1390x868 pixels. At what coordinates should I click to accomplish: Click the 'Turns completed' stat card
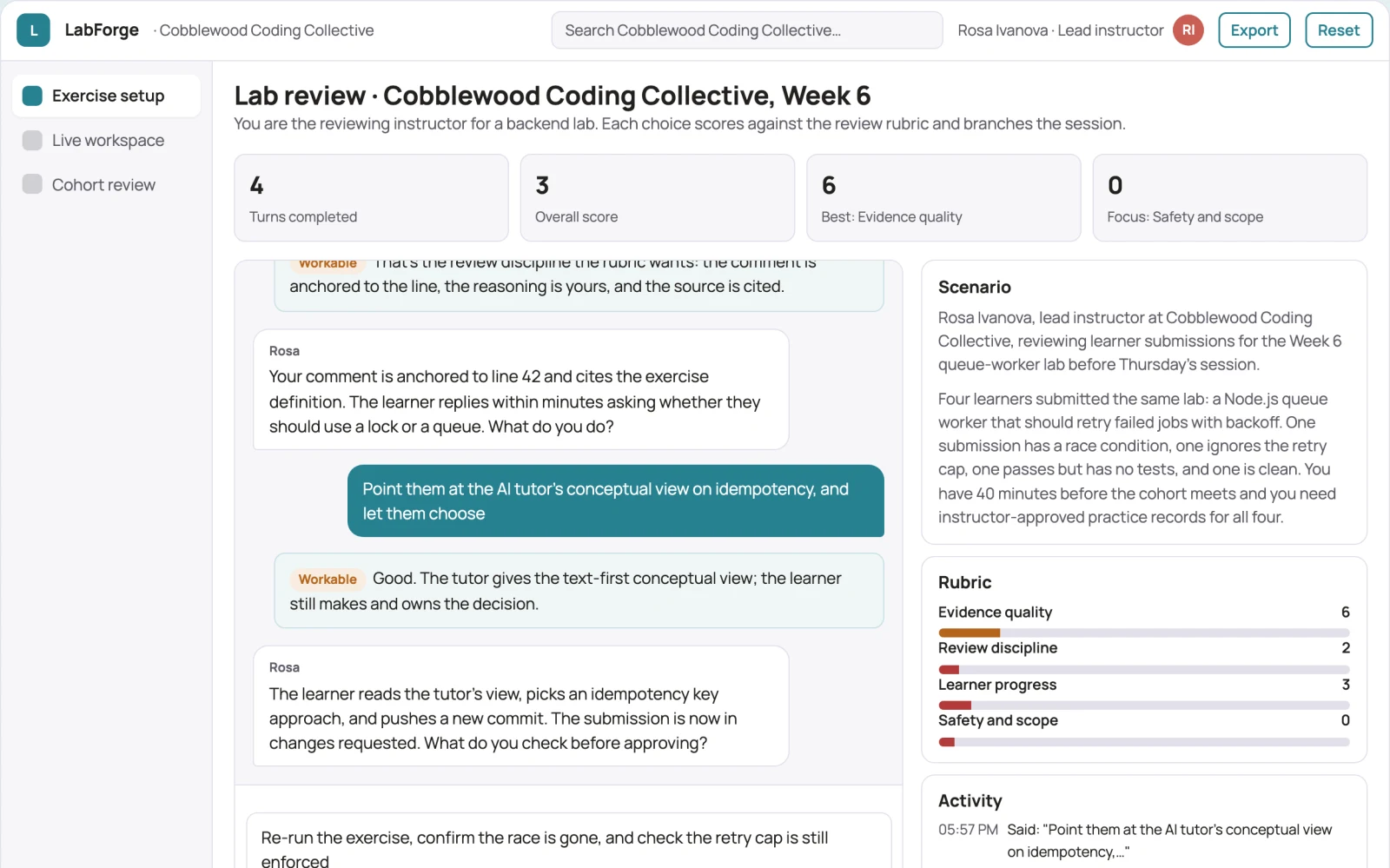click(371, 198)
